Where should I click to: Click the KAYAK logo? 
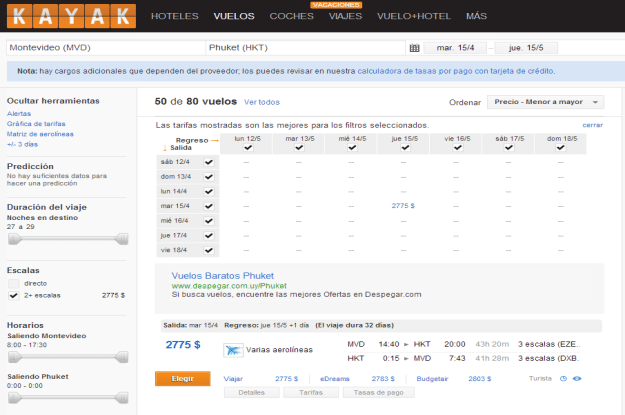pyautogui.click(x=71, y=16)
